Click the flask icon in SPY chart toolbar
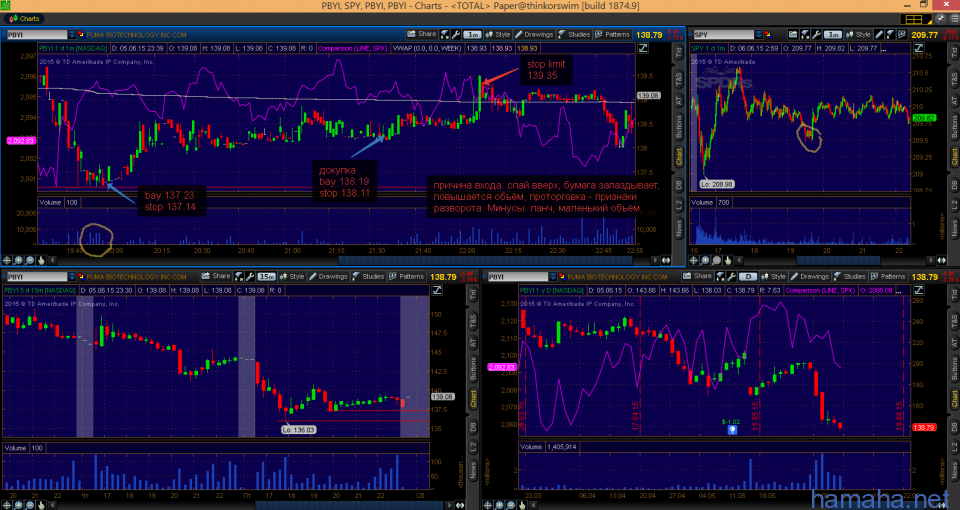Image resolution: width=960 pixels, height=510 pixels. [805, 34]
